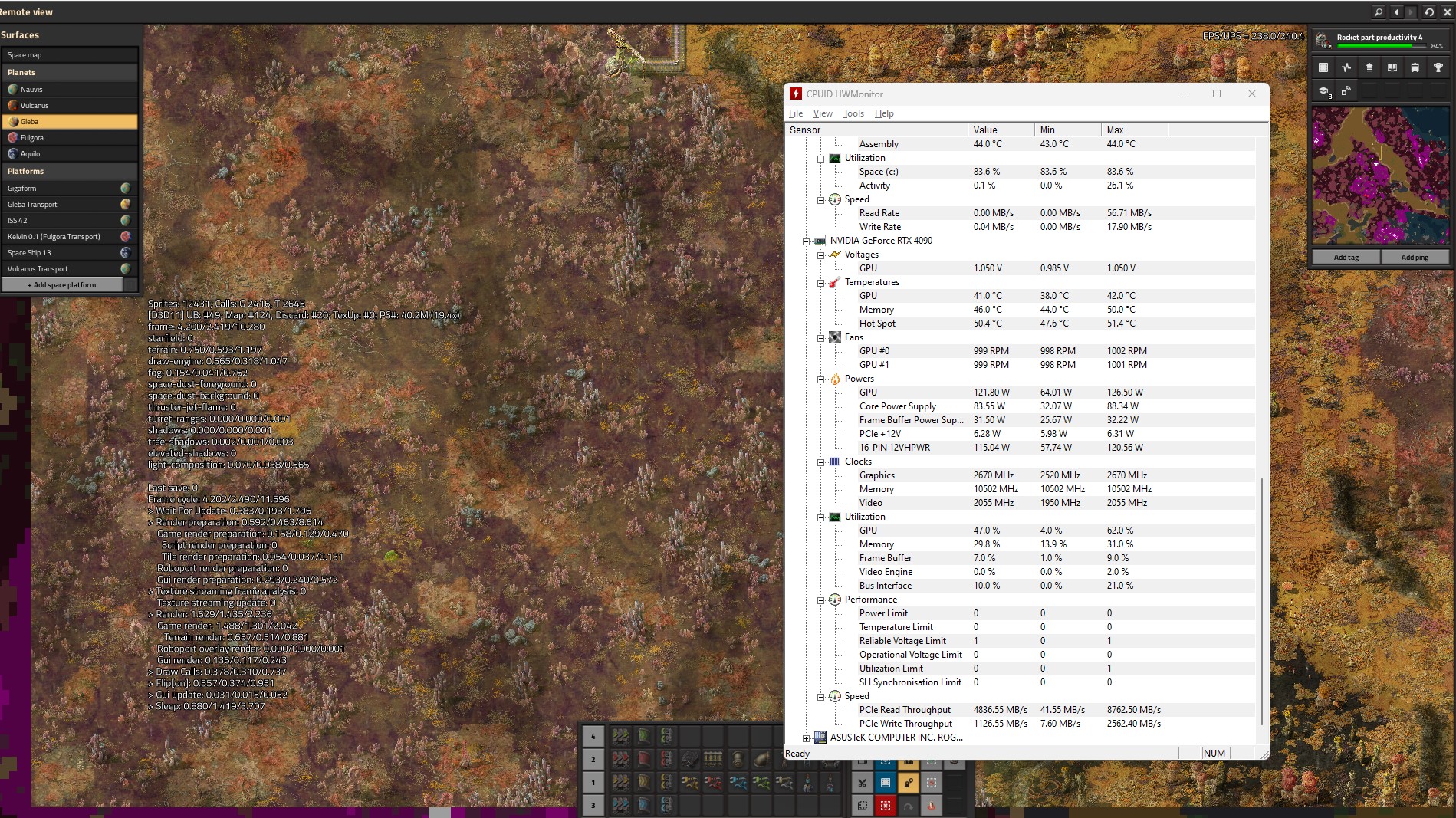Select the red deconstruction planner shortcut
The width and height of the screenshot is (1456, 818).
885,806
